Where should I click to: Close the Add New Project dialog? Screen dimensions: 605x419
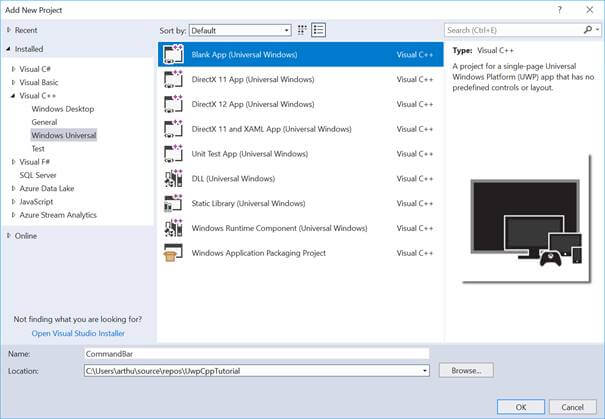pos(590,10)
